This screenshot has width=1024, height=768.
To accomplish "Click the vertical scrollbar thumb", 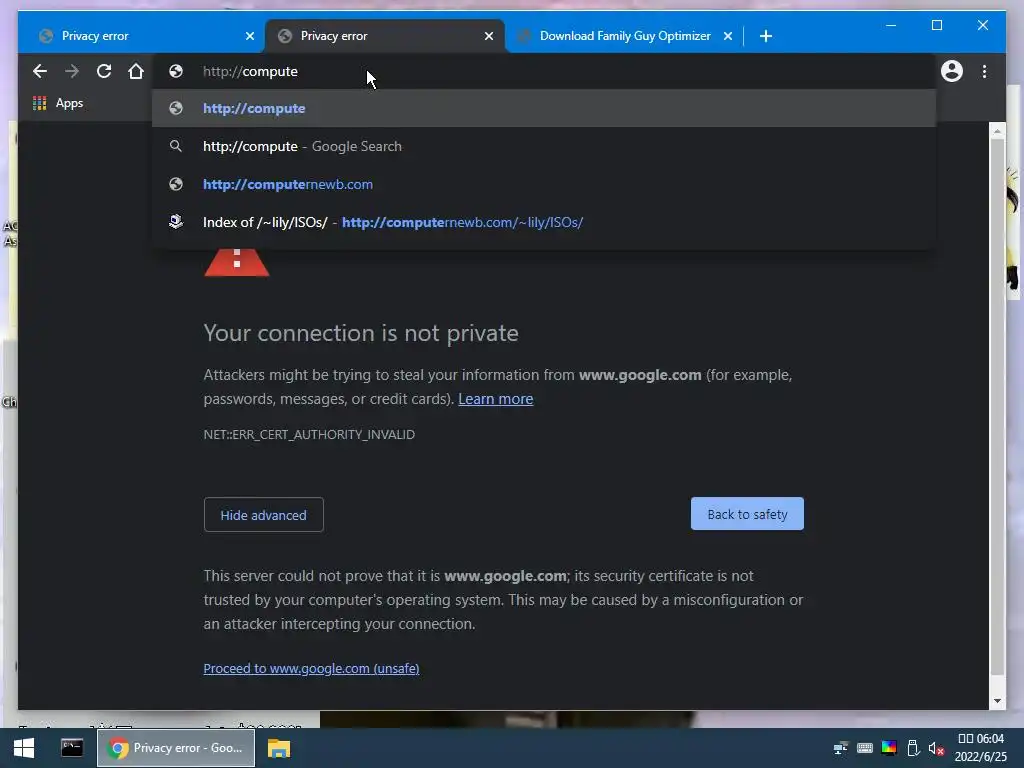I will coord(997,408).
